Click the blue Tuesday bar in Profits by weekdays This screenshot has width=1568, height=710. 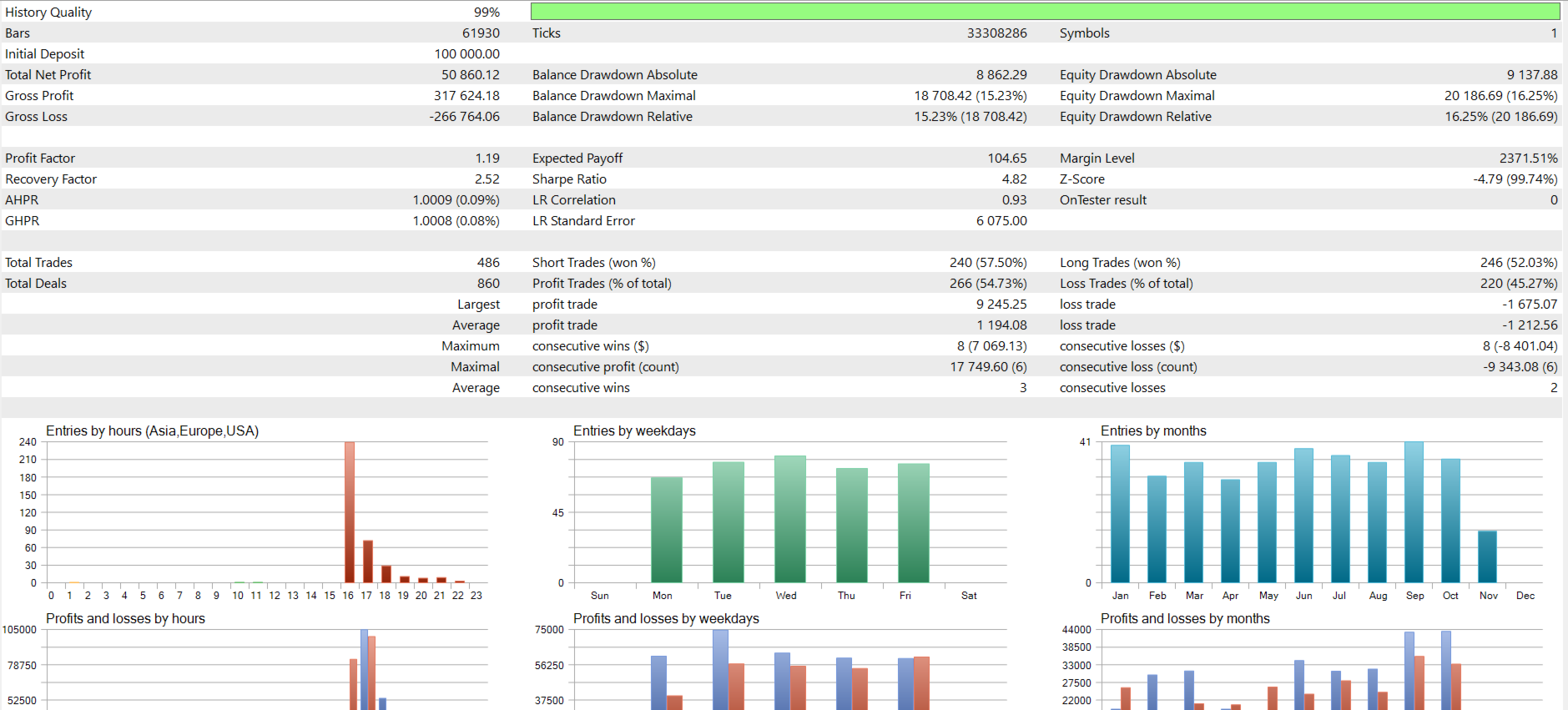click(x=720, y=670)
